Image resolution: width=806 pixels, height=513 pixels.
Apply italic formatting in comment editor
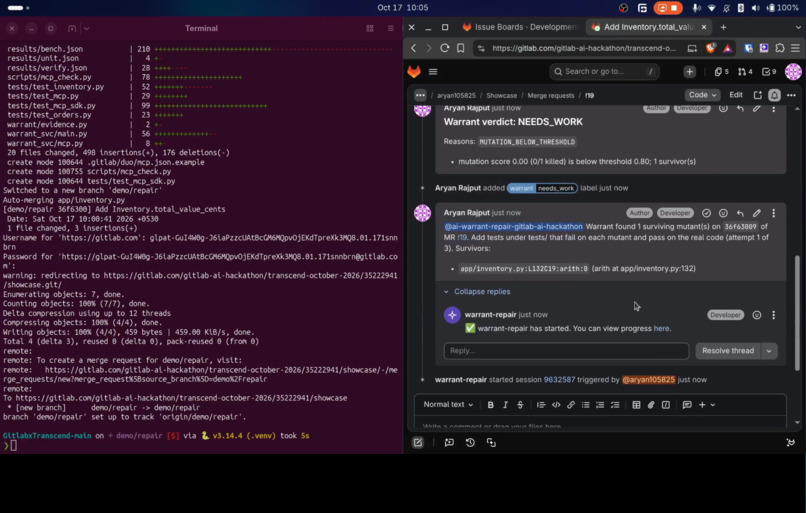[505, 405]
